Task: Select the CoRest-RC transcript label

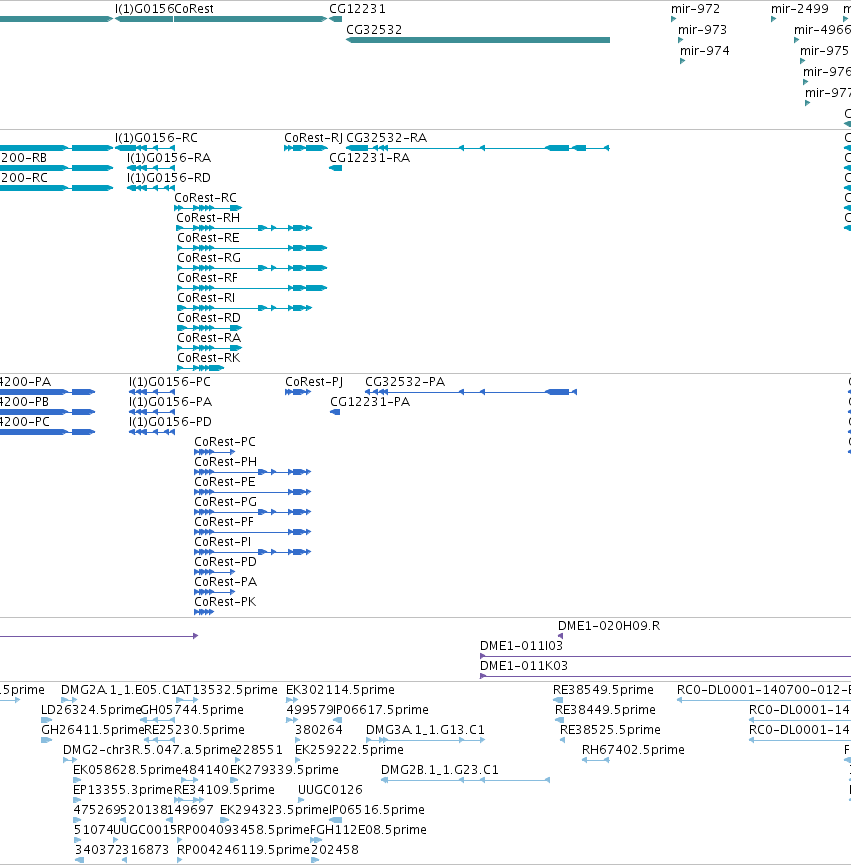Action: 205,197
